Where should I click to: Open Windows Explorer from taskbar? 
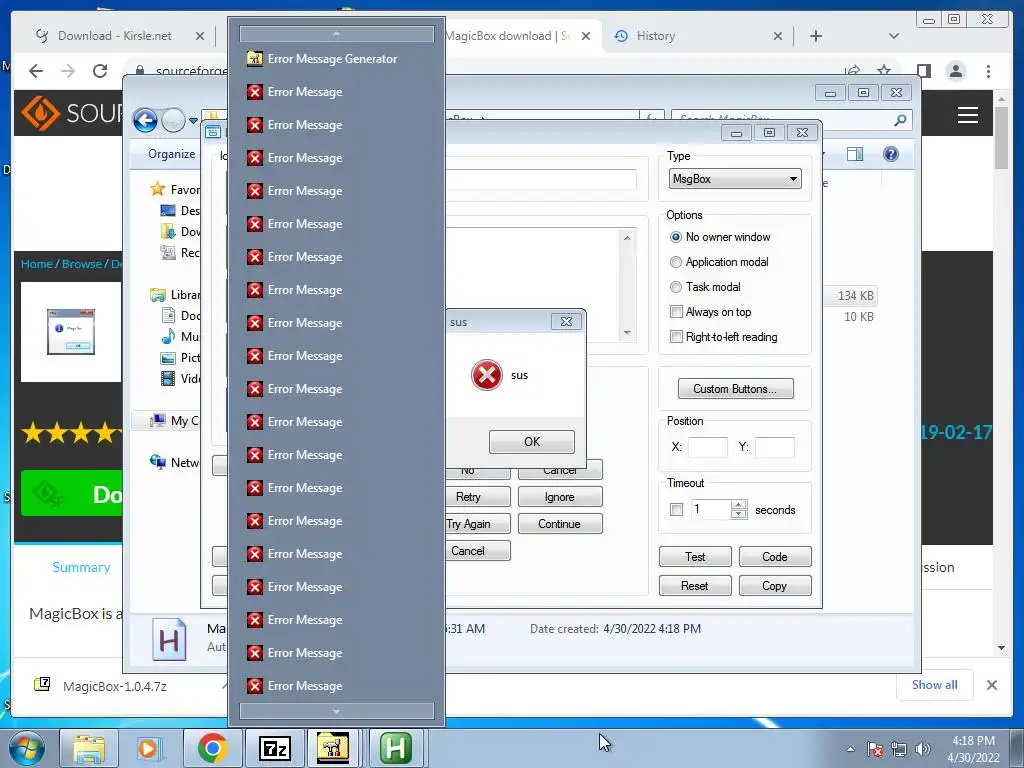[88, 748]
